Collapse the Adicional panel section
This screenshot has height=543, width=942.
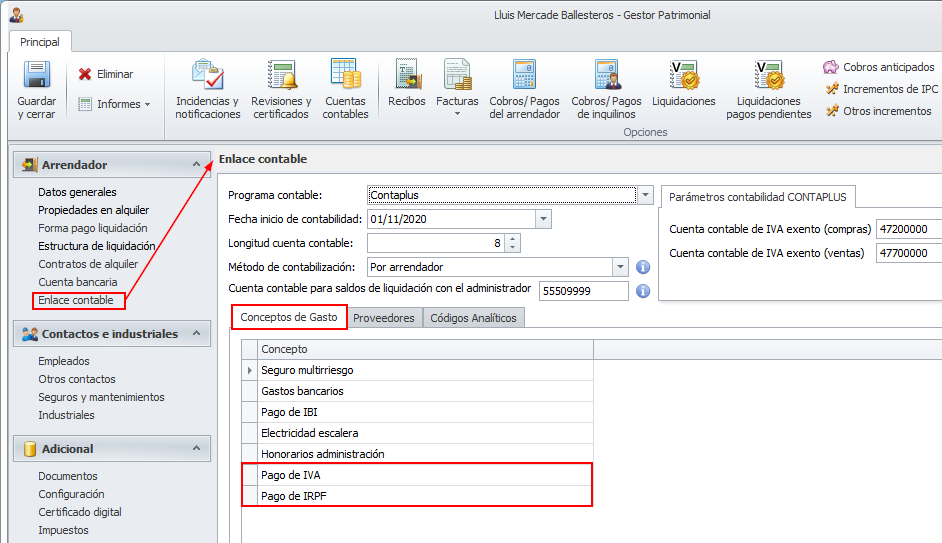coord(196,448)
